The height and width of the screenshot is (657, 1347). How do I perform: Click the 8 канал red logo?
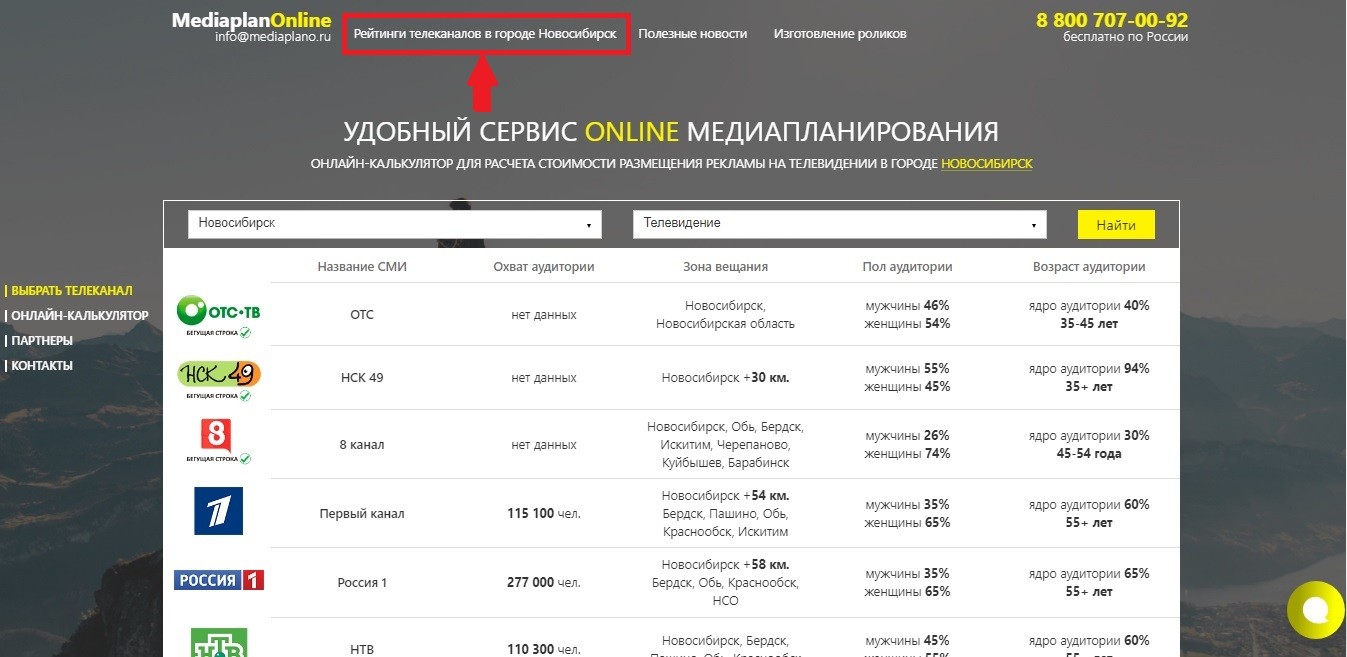pyautogui.click(x=216, y=435)
